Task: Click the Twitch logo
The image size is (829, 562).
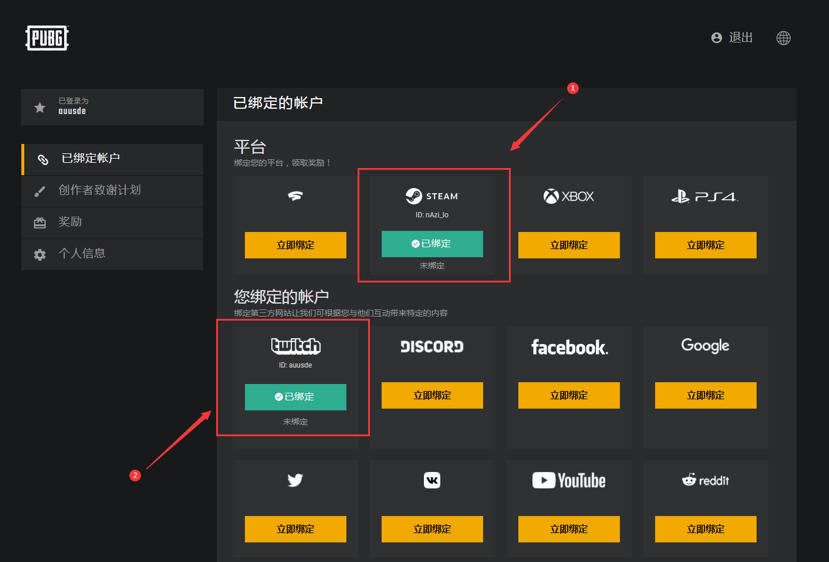Action: pyautogui.click(x=296, y=346)
